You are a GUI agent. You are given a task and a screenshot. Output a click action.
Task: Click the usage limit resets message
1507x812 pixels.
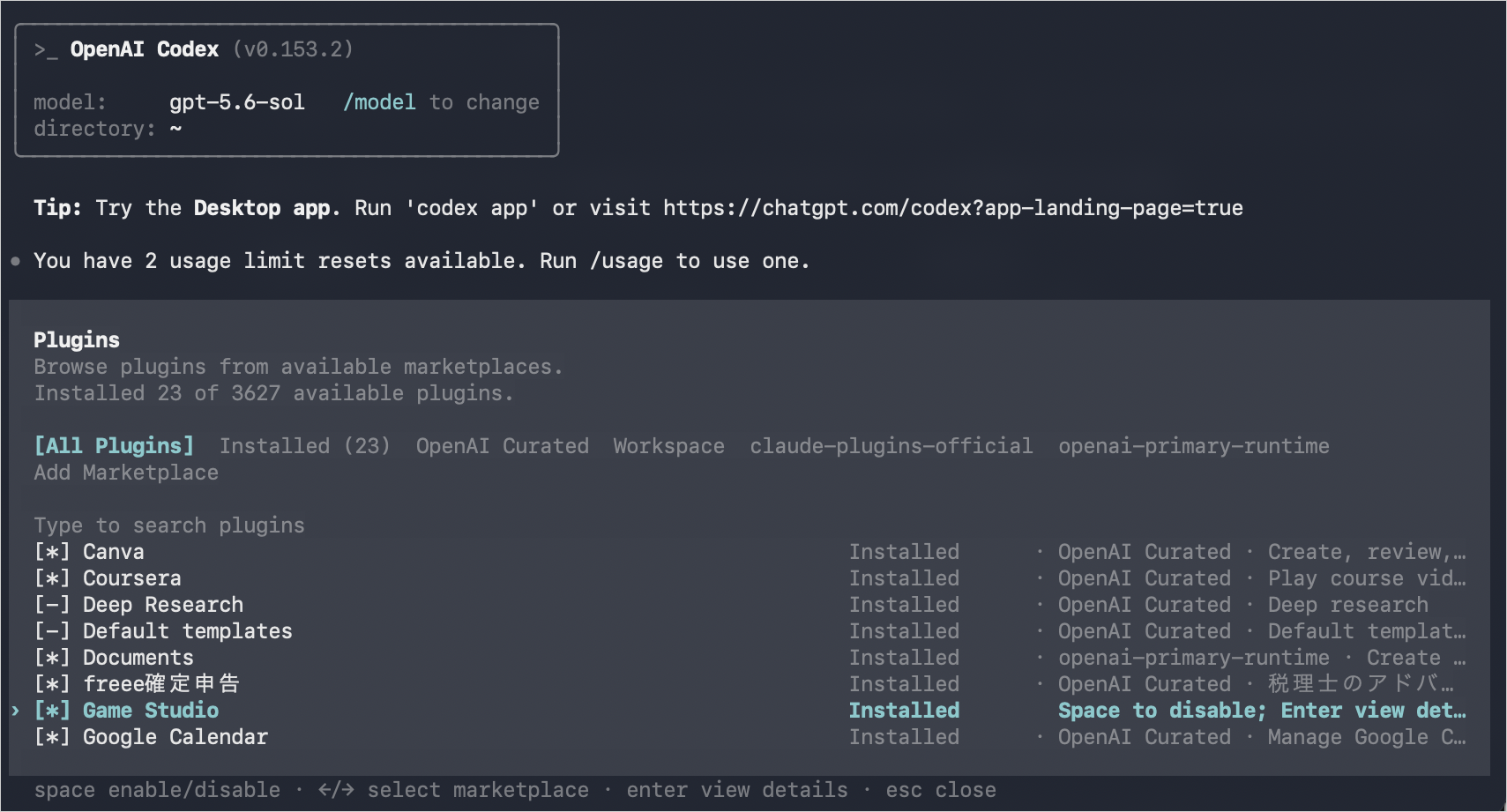[x=422, y=261]
